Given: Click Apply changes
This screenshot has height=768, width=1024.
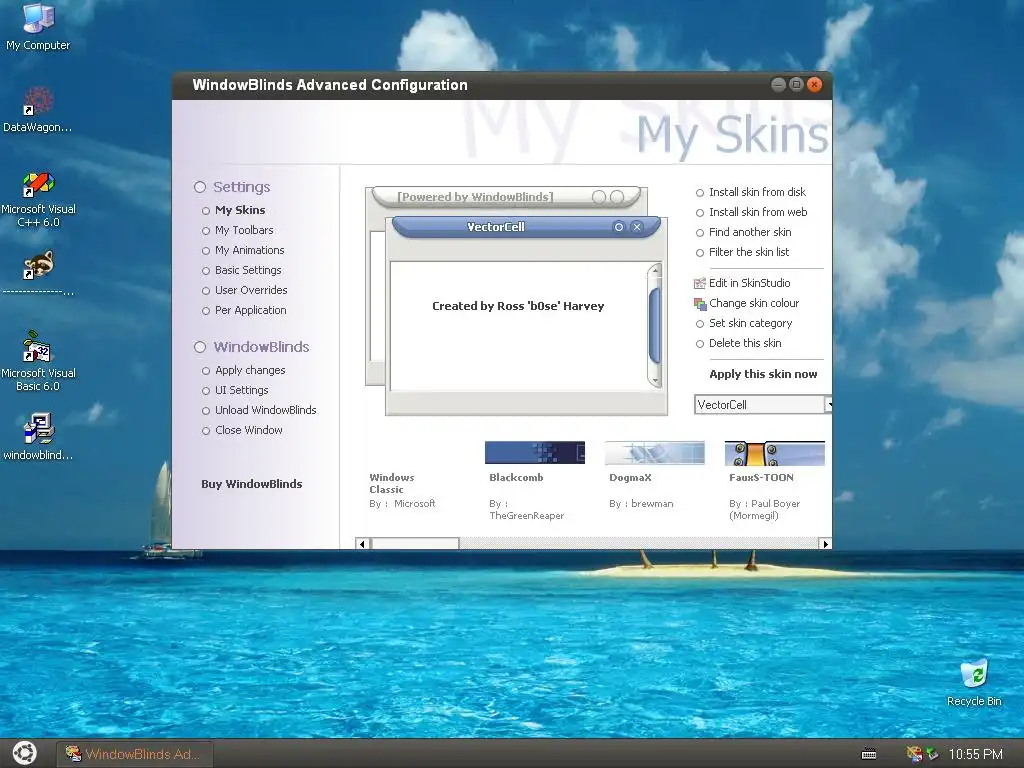Looking at the screenshot, I should [250, 370].
